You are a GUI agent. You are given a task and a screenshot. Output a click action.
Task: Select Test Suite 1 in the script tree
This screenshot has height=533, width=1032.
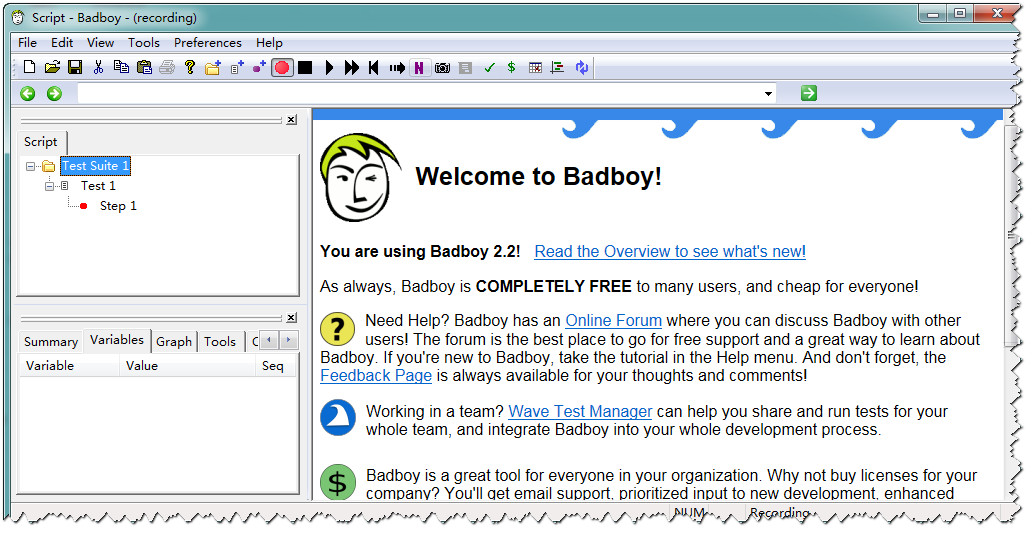[x=95, y=166]
